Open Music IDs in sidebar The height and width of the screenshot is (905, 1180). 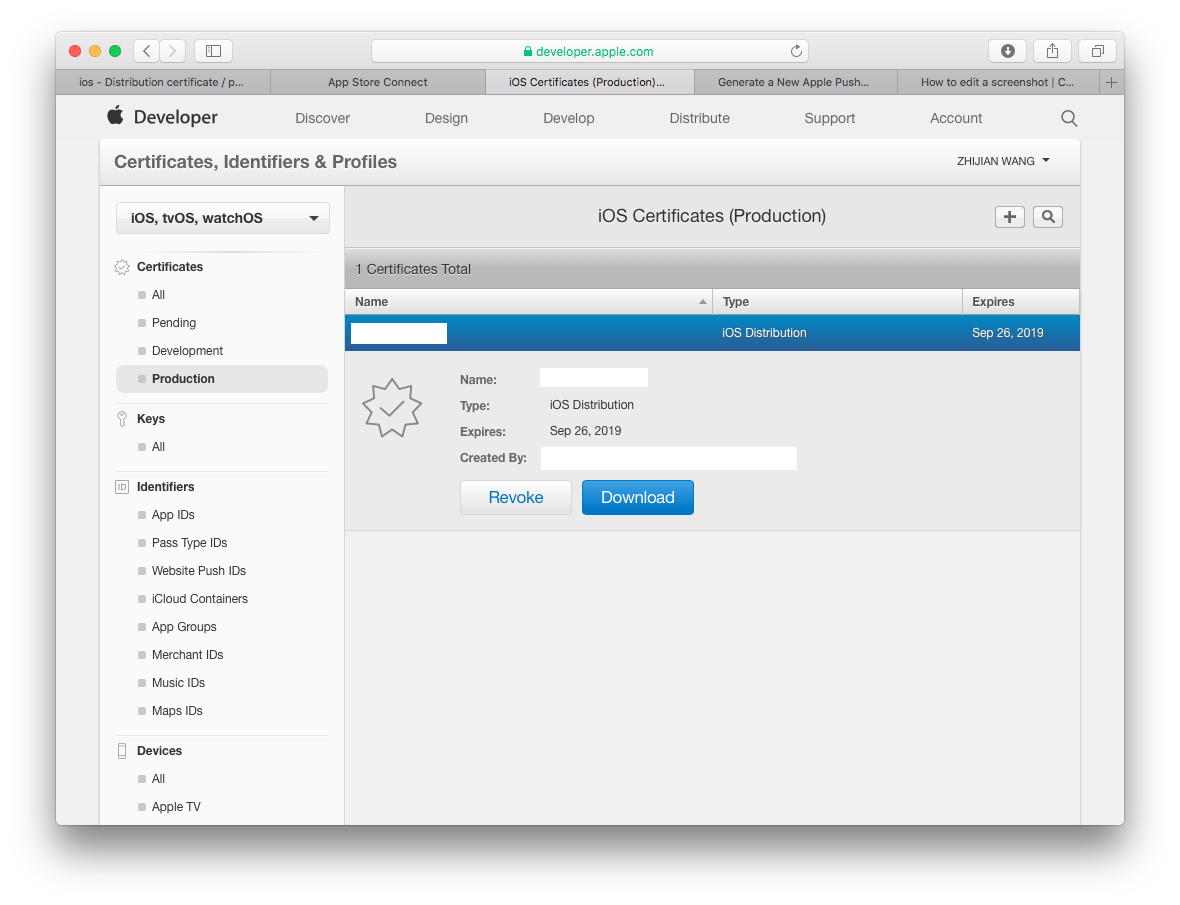[178, 683]
